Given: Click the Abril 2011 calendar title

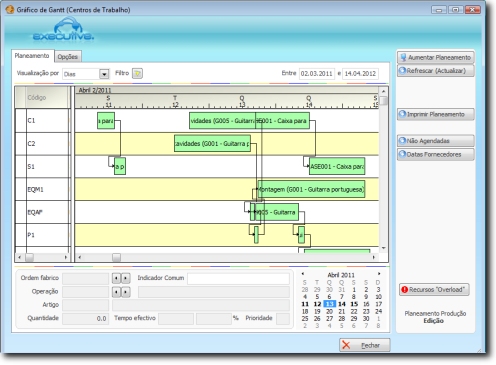Looking at the screenshot, I should tap(341, 275).
